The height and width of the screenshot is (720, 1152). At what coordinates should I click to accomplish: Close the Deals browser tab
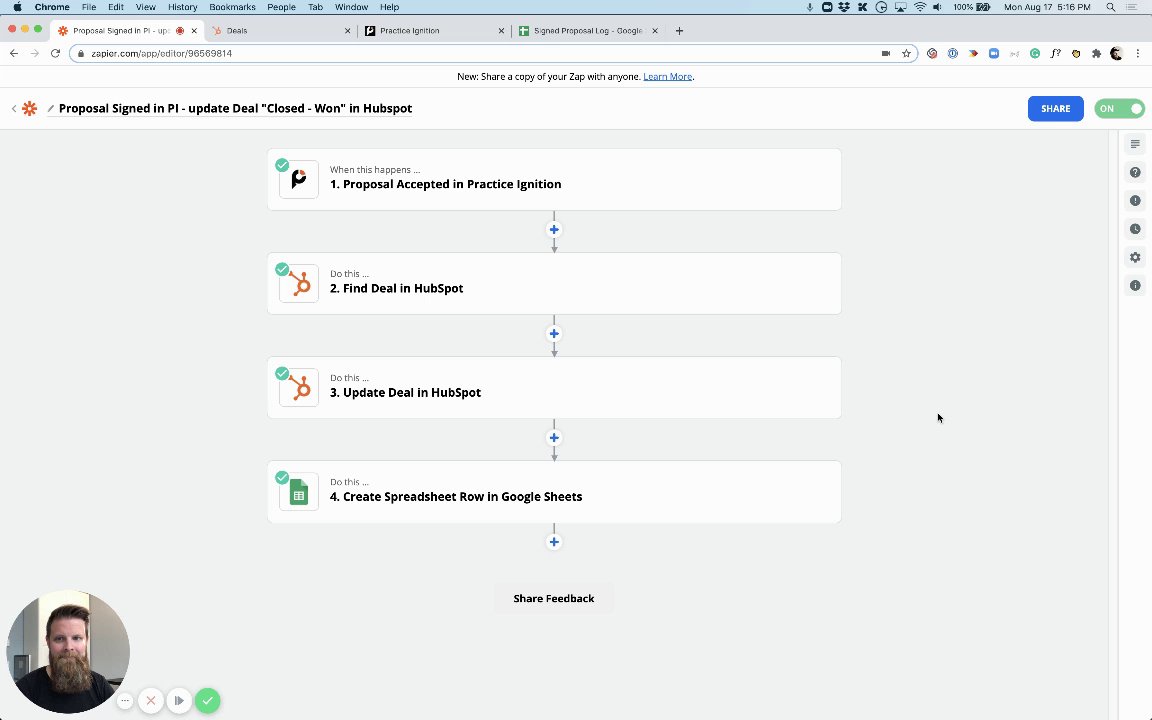pyautogui.click(x=348, y=31)
